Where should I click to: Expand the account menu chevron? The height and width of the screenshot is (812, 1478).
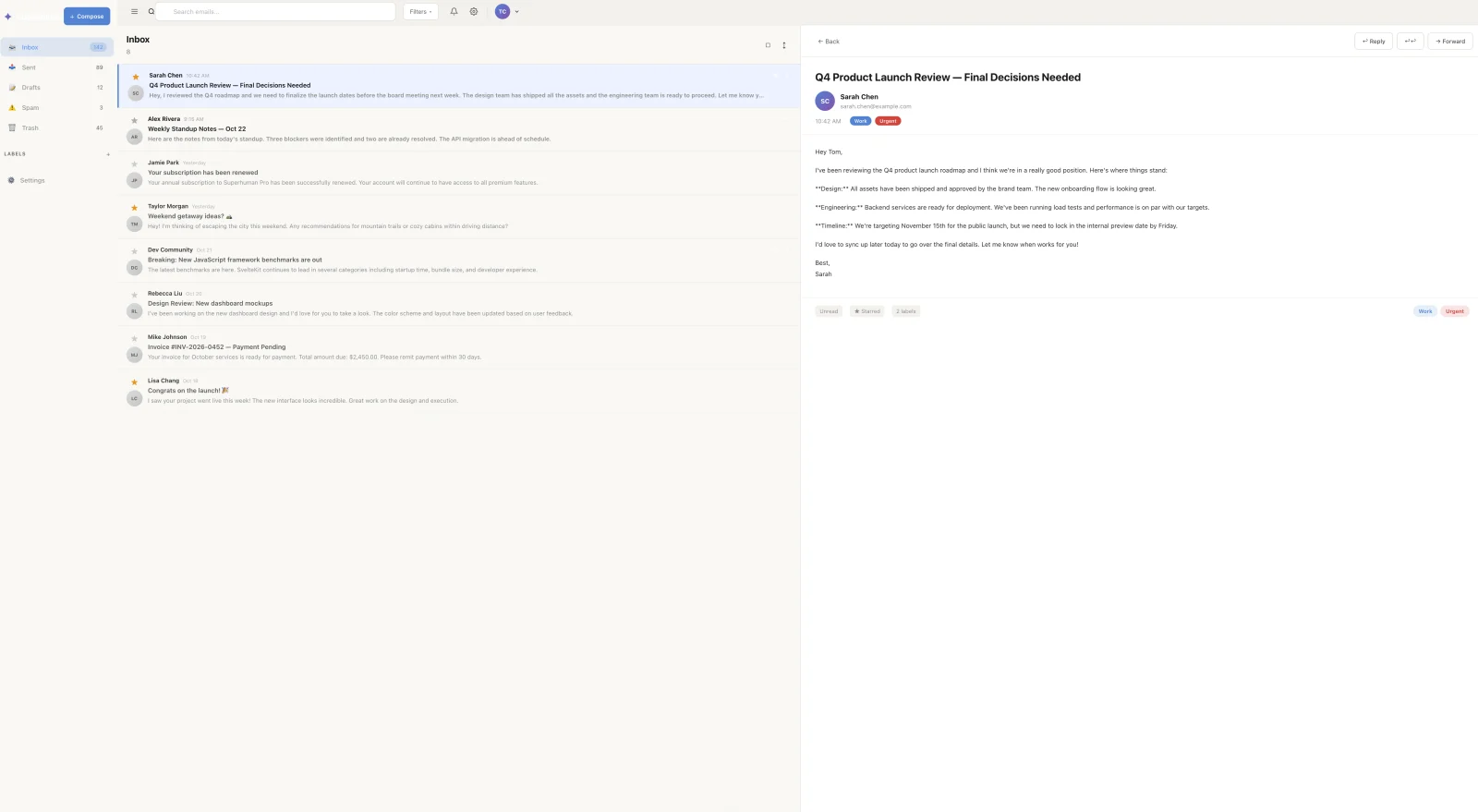516,12
